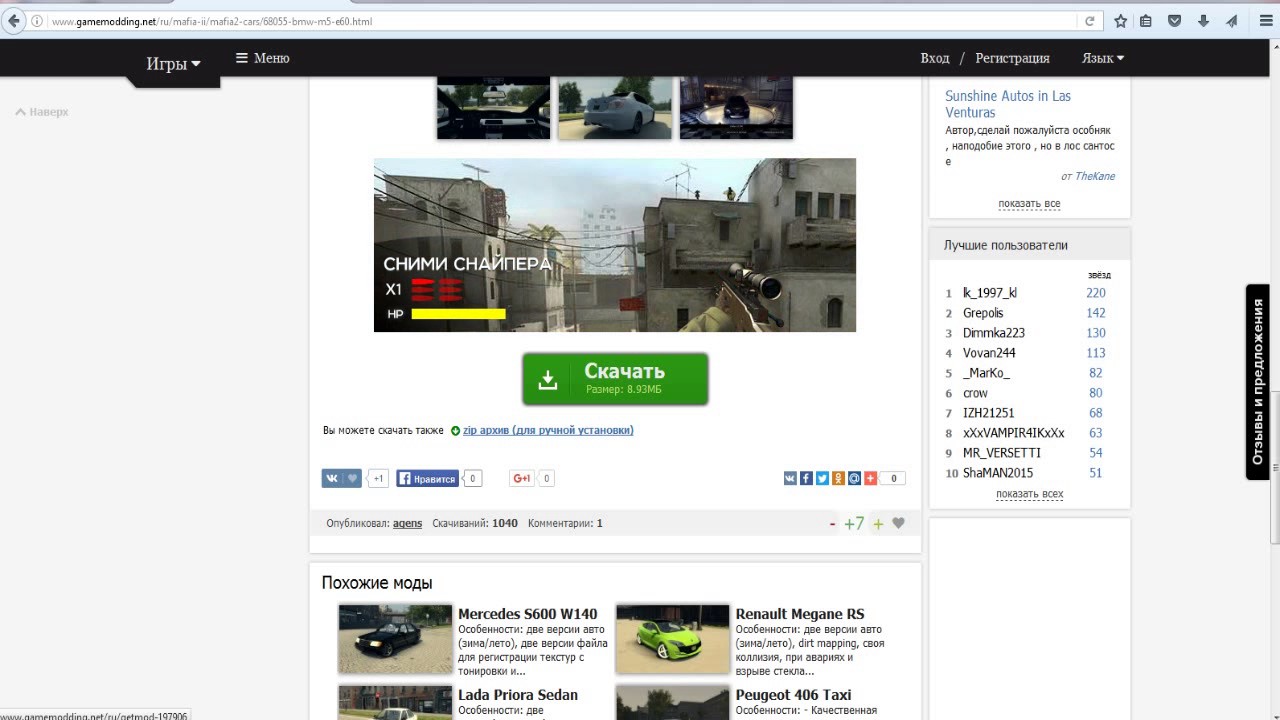
Task: Open user Grepolis profile
Action: 983,313
